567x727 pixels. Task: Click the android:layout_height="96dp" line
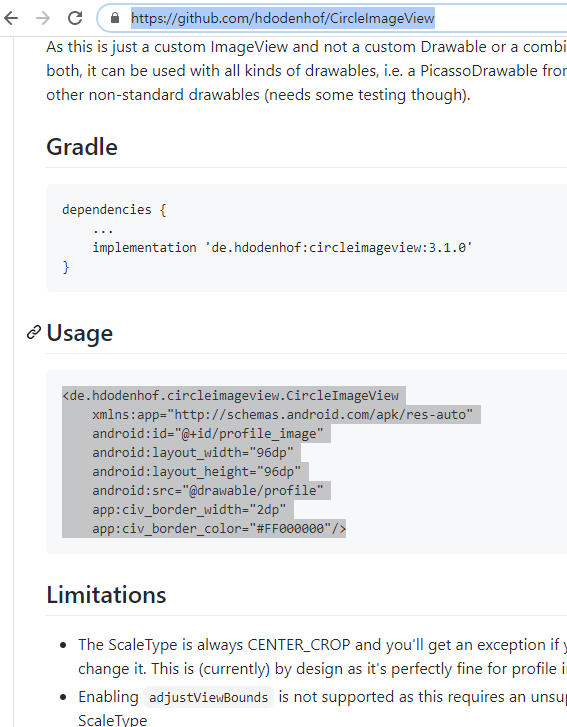pyautogui.click(x=197, y=472)
